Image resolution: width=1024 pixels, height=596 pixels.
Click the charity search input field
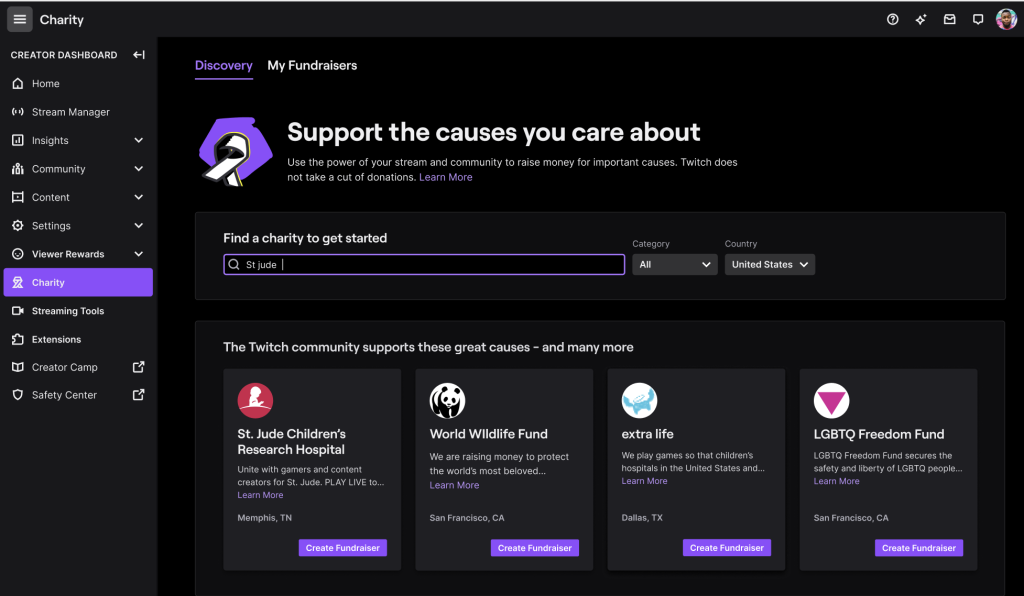point(424,264)
